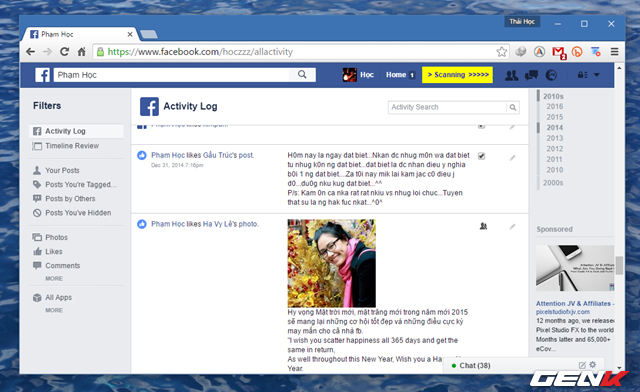Jump to year 2014 in timeline
This screenshot has height=392, width=640.
555,127
